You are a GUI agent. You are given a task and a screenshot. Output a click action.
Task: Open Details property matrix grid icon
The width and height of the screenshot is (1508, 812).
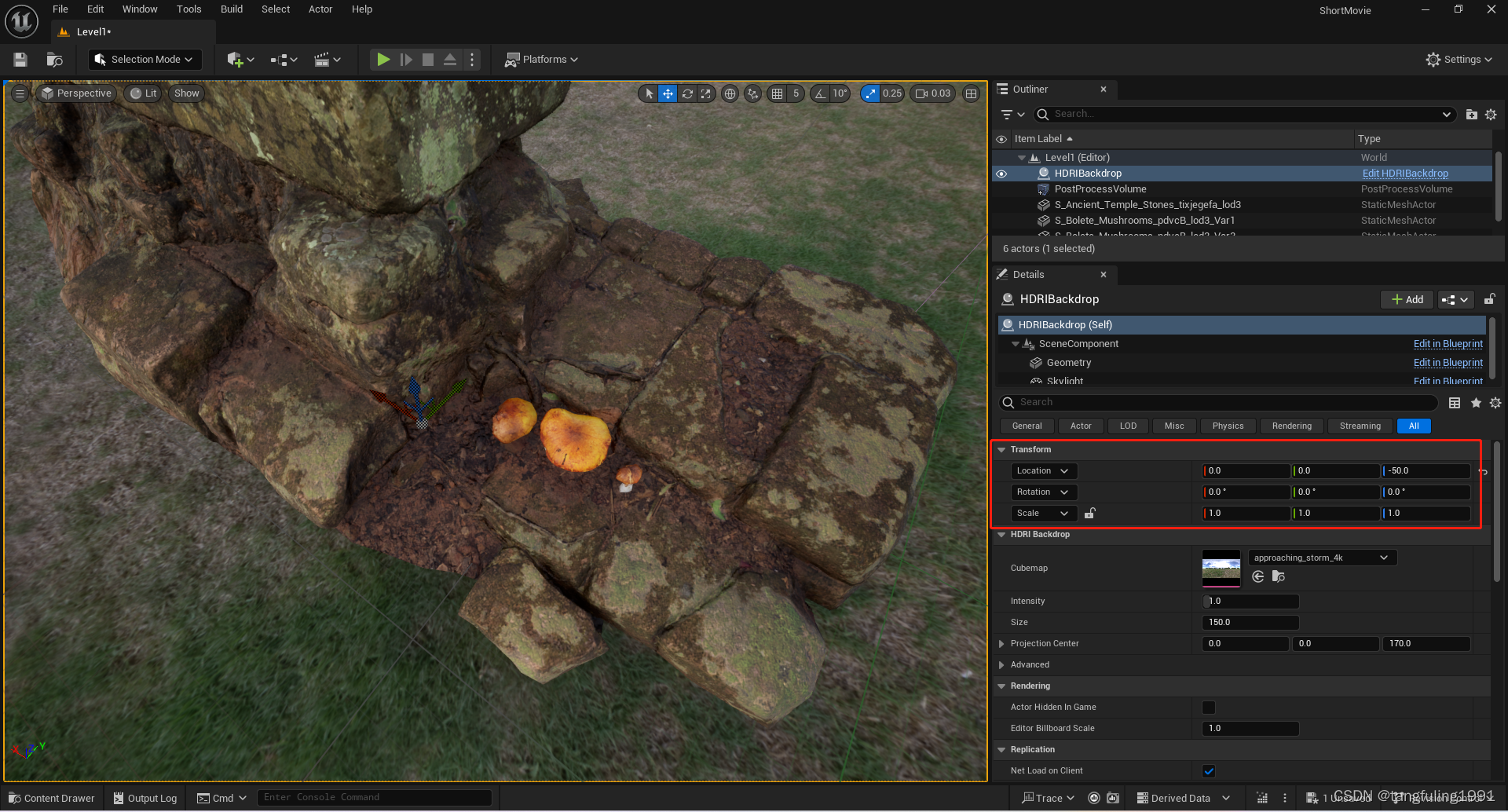[1455, 403]
